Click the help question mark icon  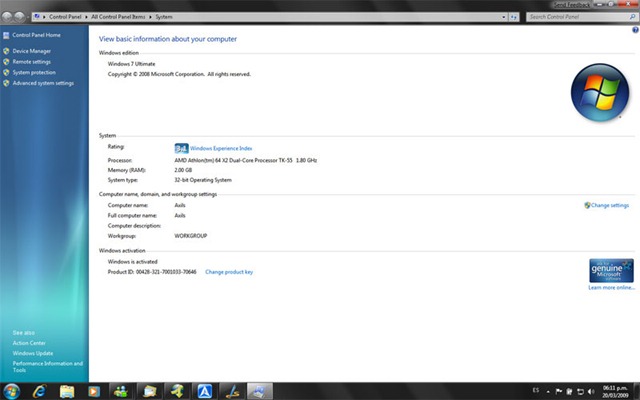[x=635, y=30]
